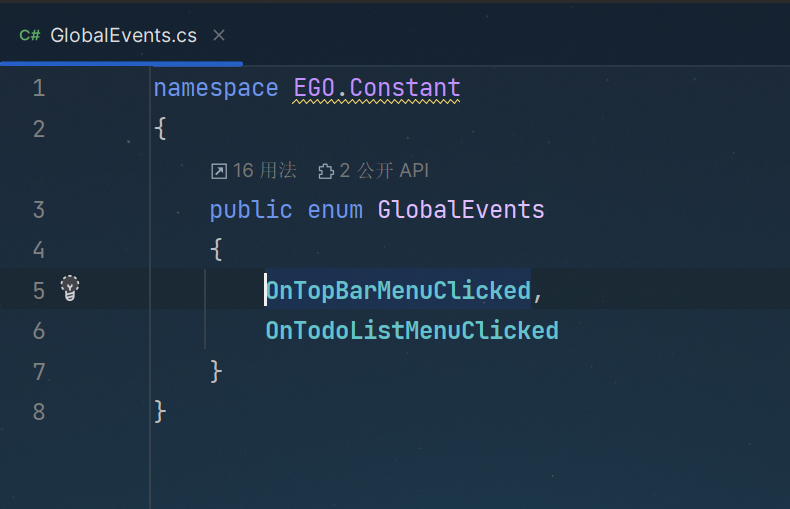Close the GlobalEvents.cs tab
Image resolution: width=790 pixels, height=509 pixels.
[219, 36]
